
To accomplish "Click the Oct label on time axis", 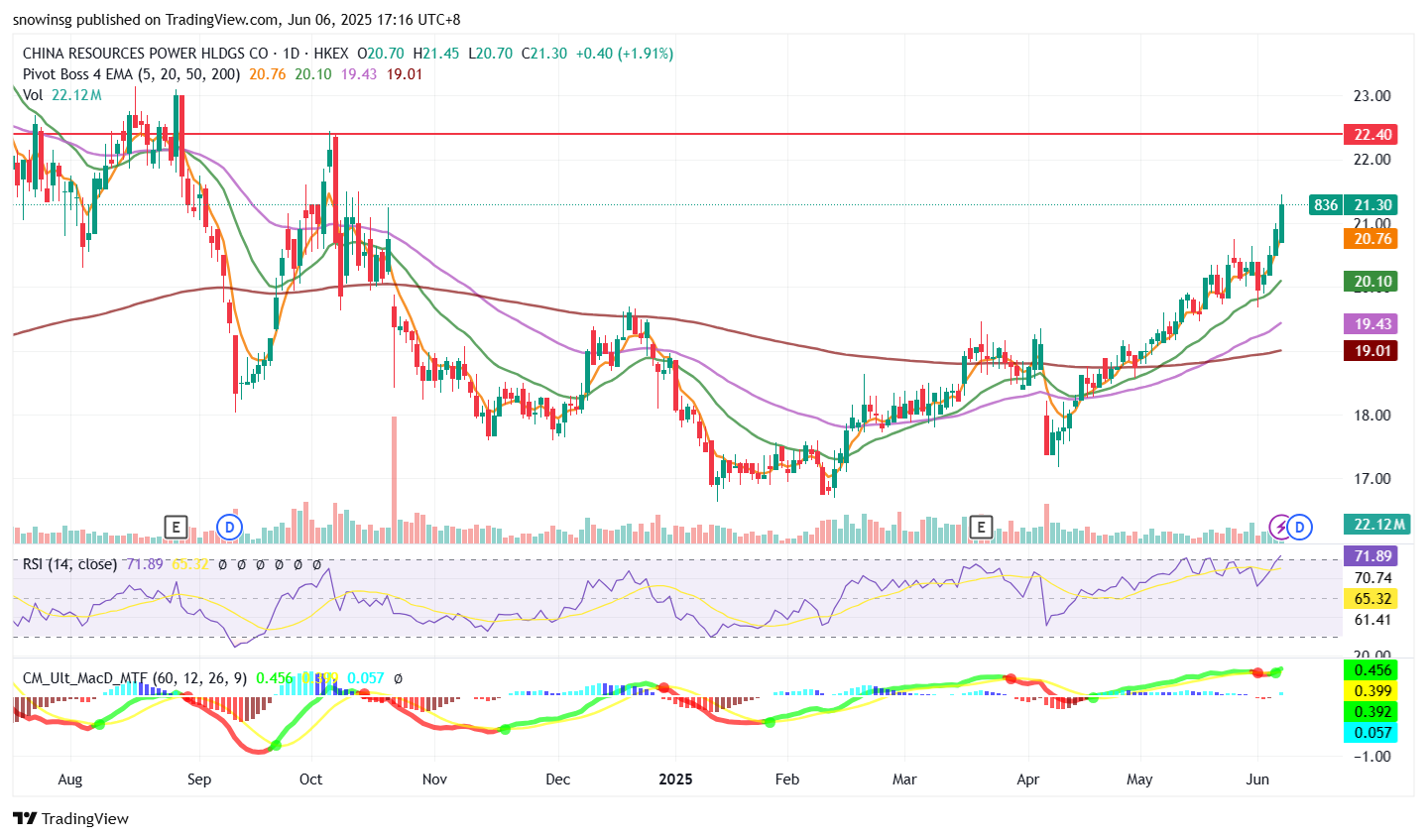I will pyautogui.click(x=311, y=780).
